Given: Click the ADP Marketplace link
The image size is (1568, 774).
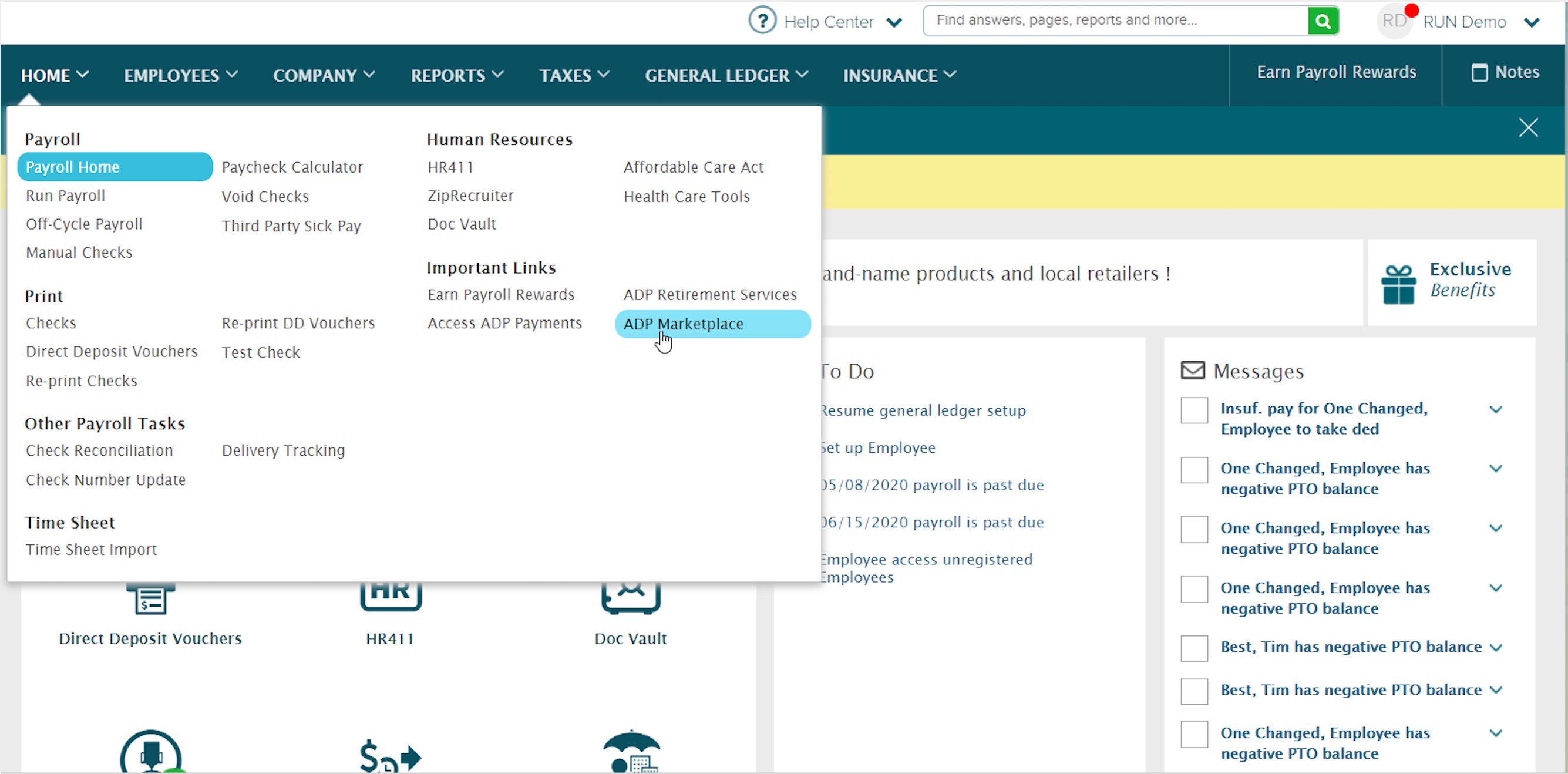Looking at the screenshot, I should pyautogui.click(x=683, y=324).
